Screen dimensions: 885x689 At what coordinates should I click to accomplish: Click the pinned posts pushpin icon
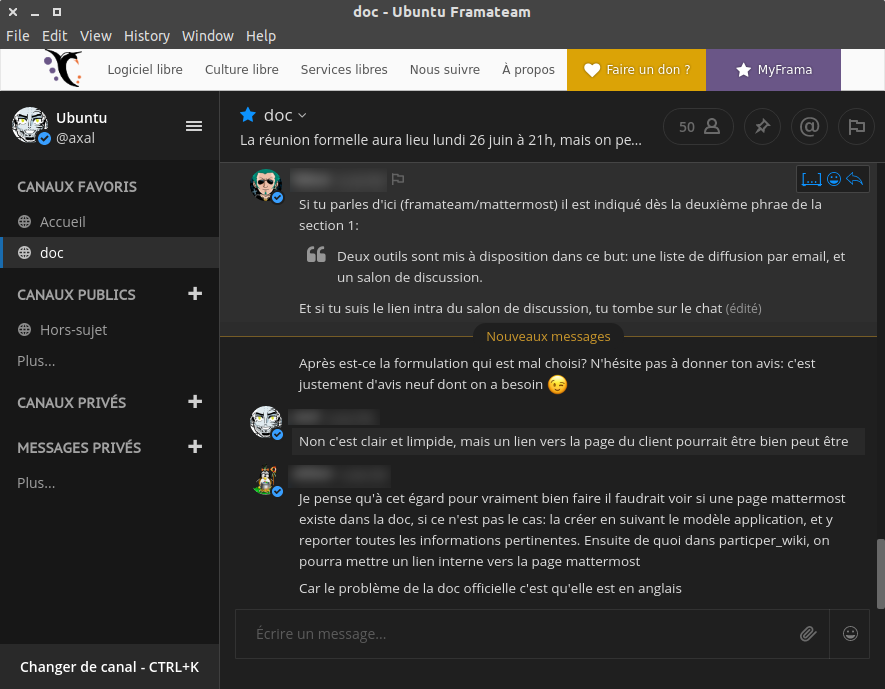(x=762, y=127)
